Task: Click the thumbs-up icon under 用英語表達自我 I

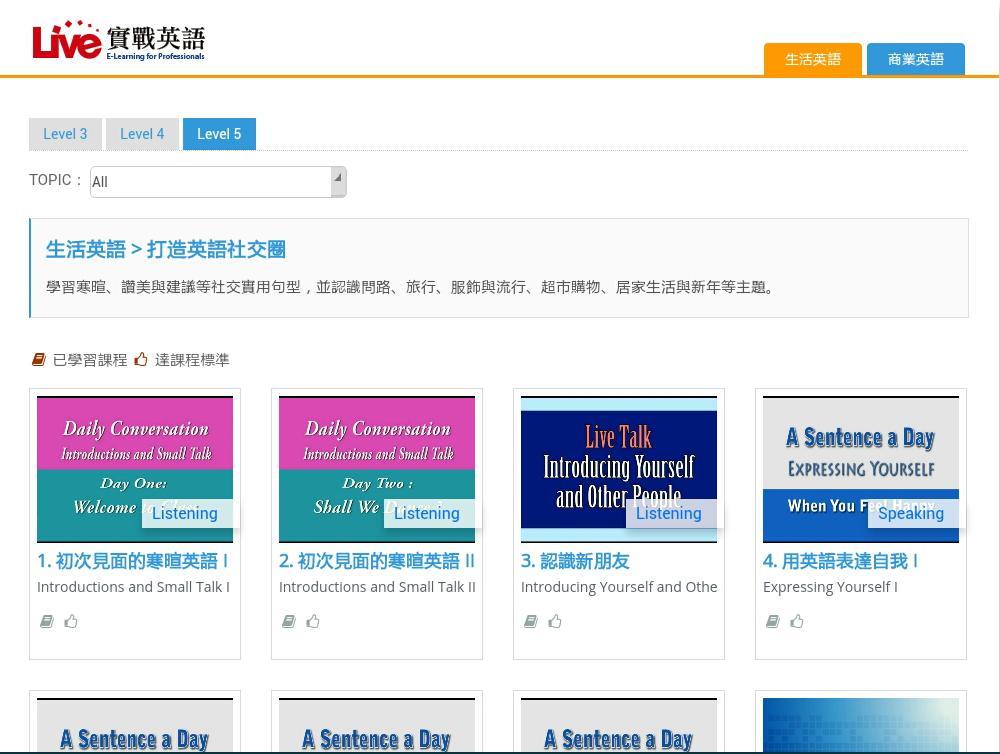Action: (x=797, y=621)
